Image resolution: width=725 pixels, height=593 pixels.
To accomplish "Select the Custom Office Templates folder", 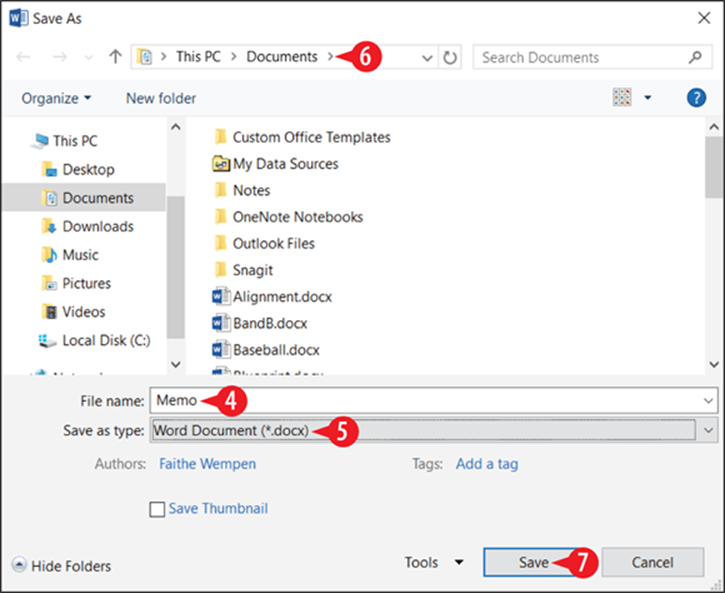I will pos(302,137).
